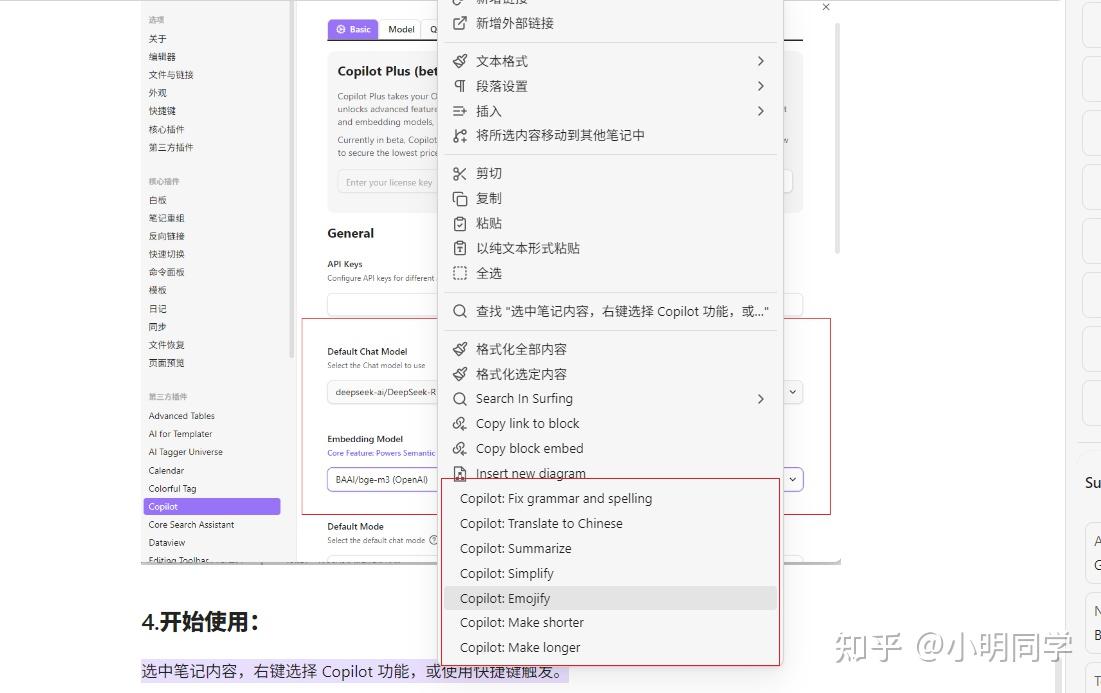1101x693 pixels.
Task: Switch to the Model tab
Action: [401, 29]
